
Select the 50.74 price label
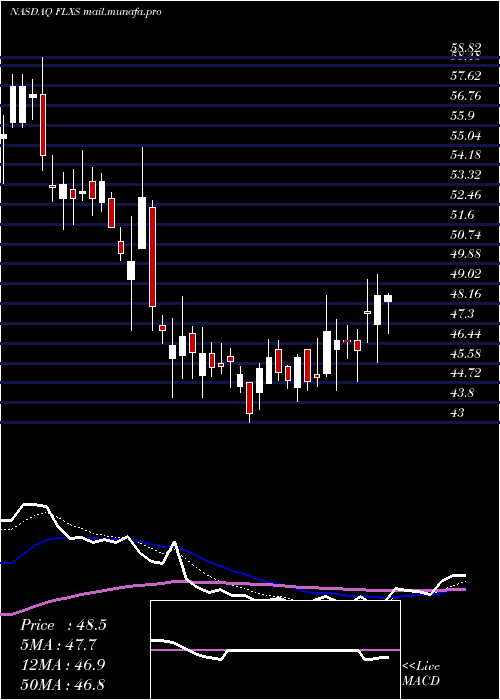click(466, 234)
